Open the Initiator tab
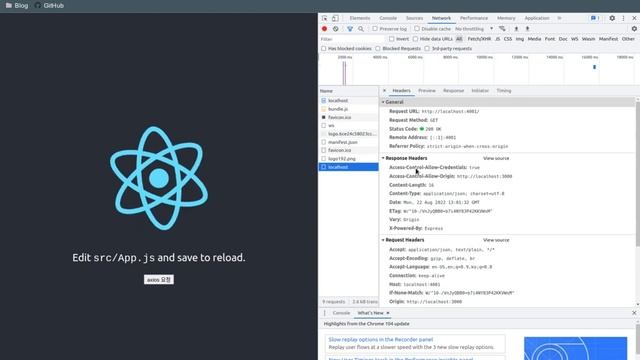Image resolution: width=640 pixels, height=360 pixels. [480, 91]
